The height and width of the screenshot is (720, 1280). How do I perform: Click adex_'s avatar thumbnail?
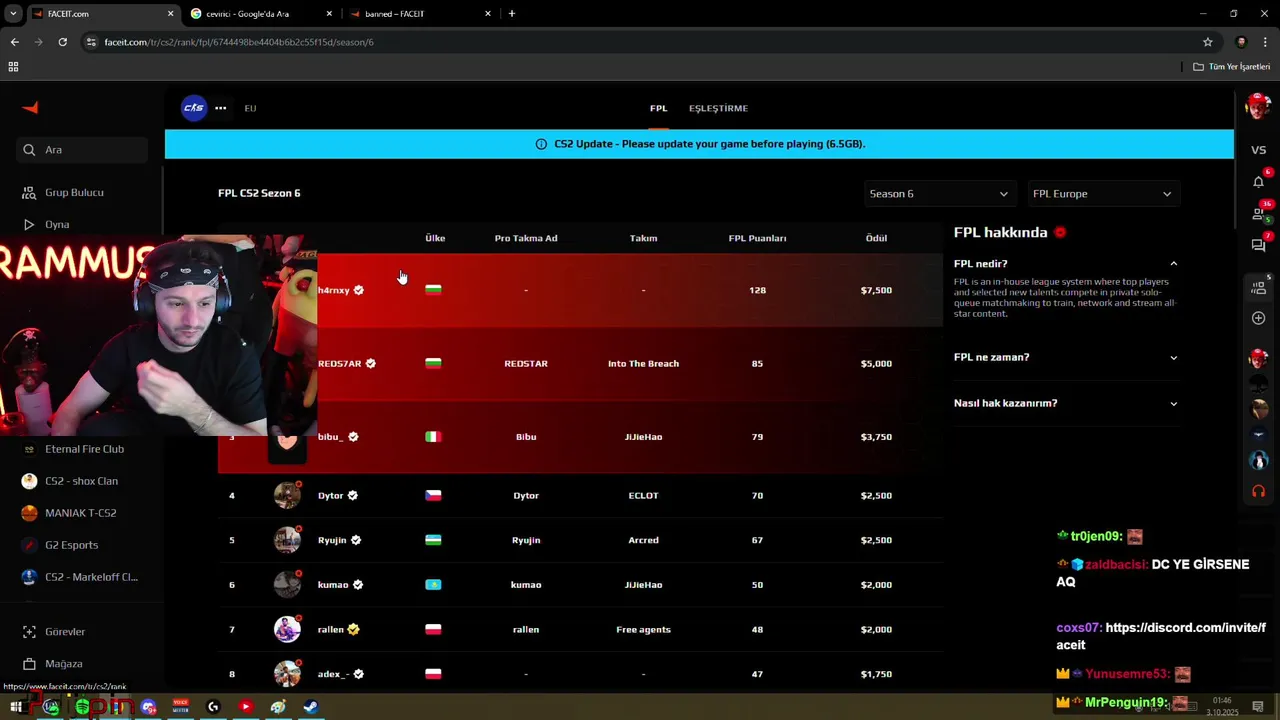click(287, 674)
